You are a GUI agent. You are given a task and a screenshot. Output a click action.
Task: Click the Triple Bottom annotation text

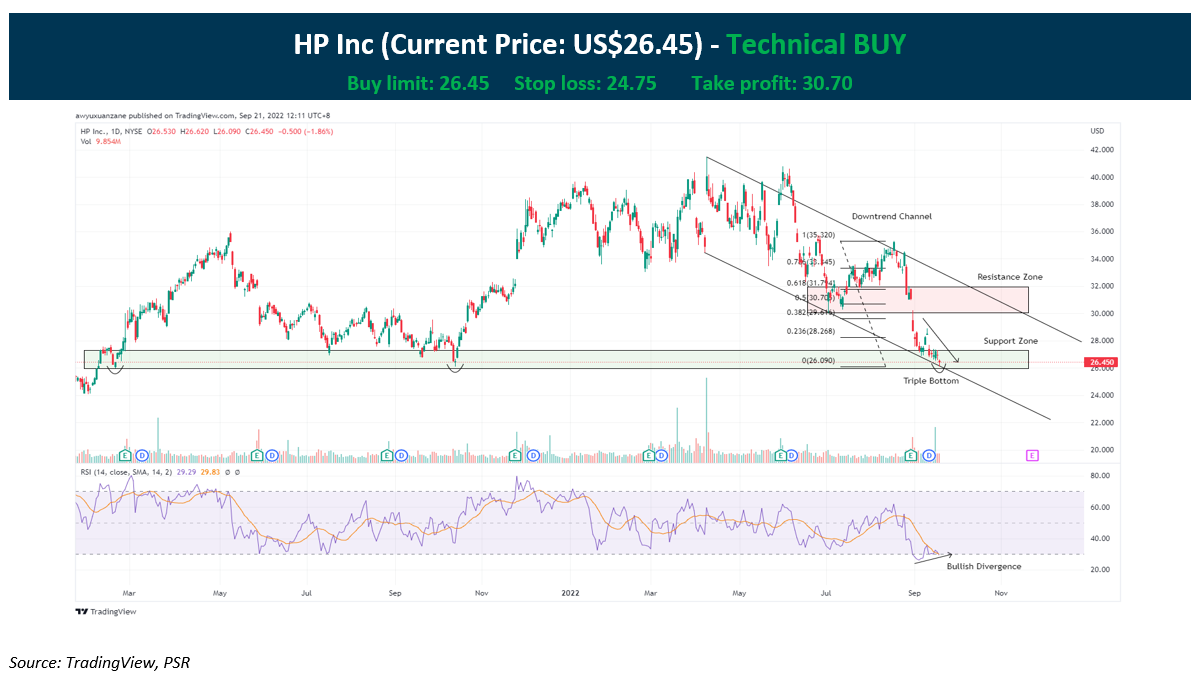click(x=931, y=381)
